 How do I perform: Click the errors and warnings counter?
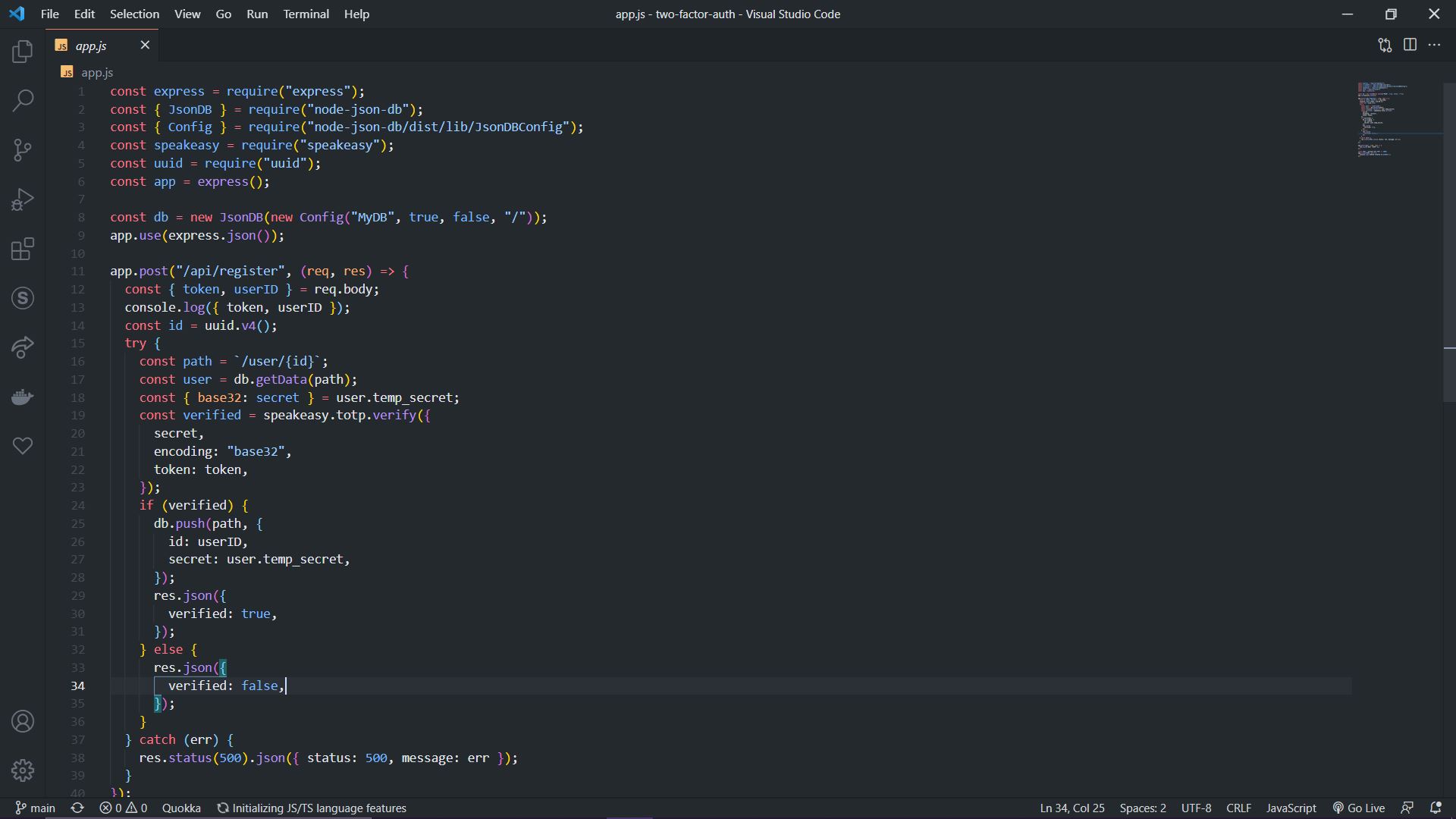tap(124, 808)
